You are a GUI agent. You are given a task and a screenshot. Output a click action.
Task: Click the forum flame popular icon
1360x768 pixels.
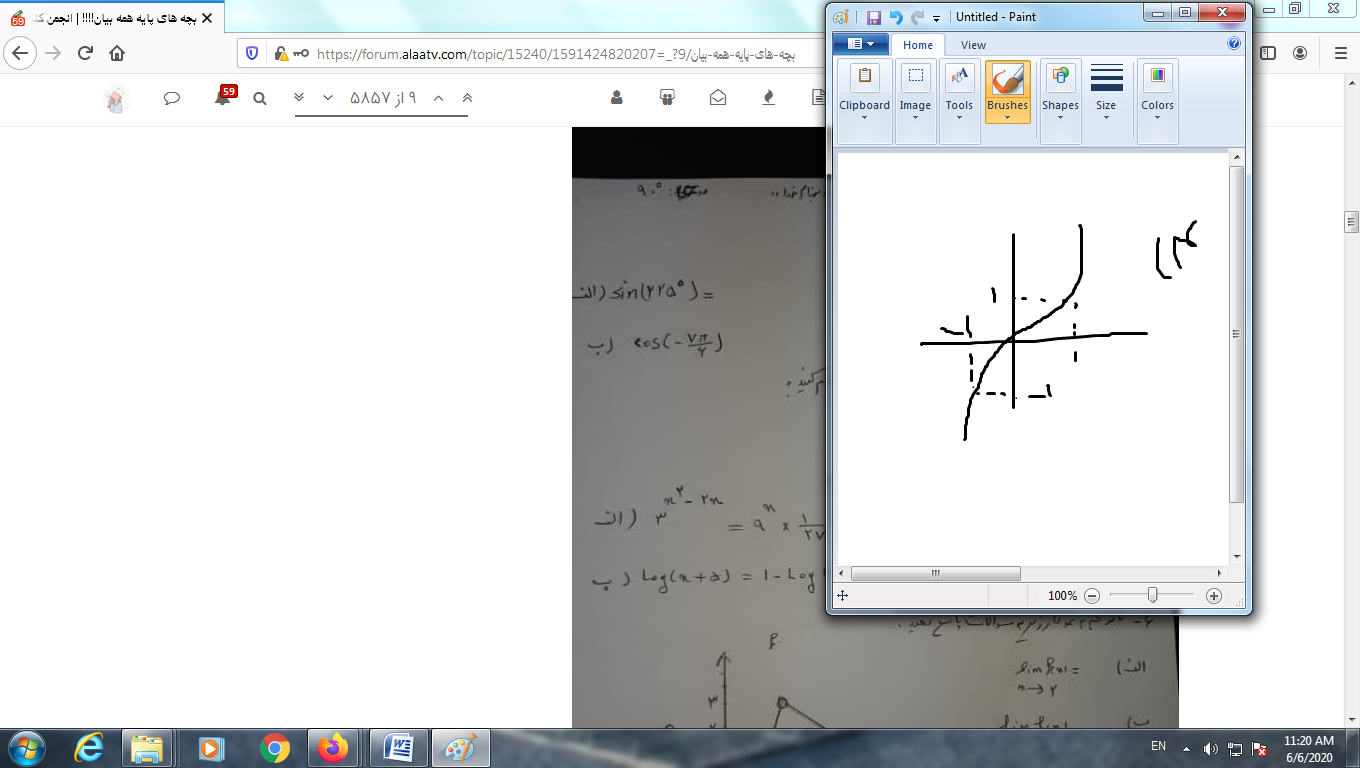[x=768, y=98]
